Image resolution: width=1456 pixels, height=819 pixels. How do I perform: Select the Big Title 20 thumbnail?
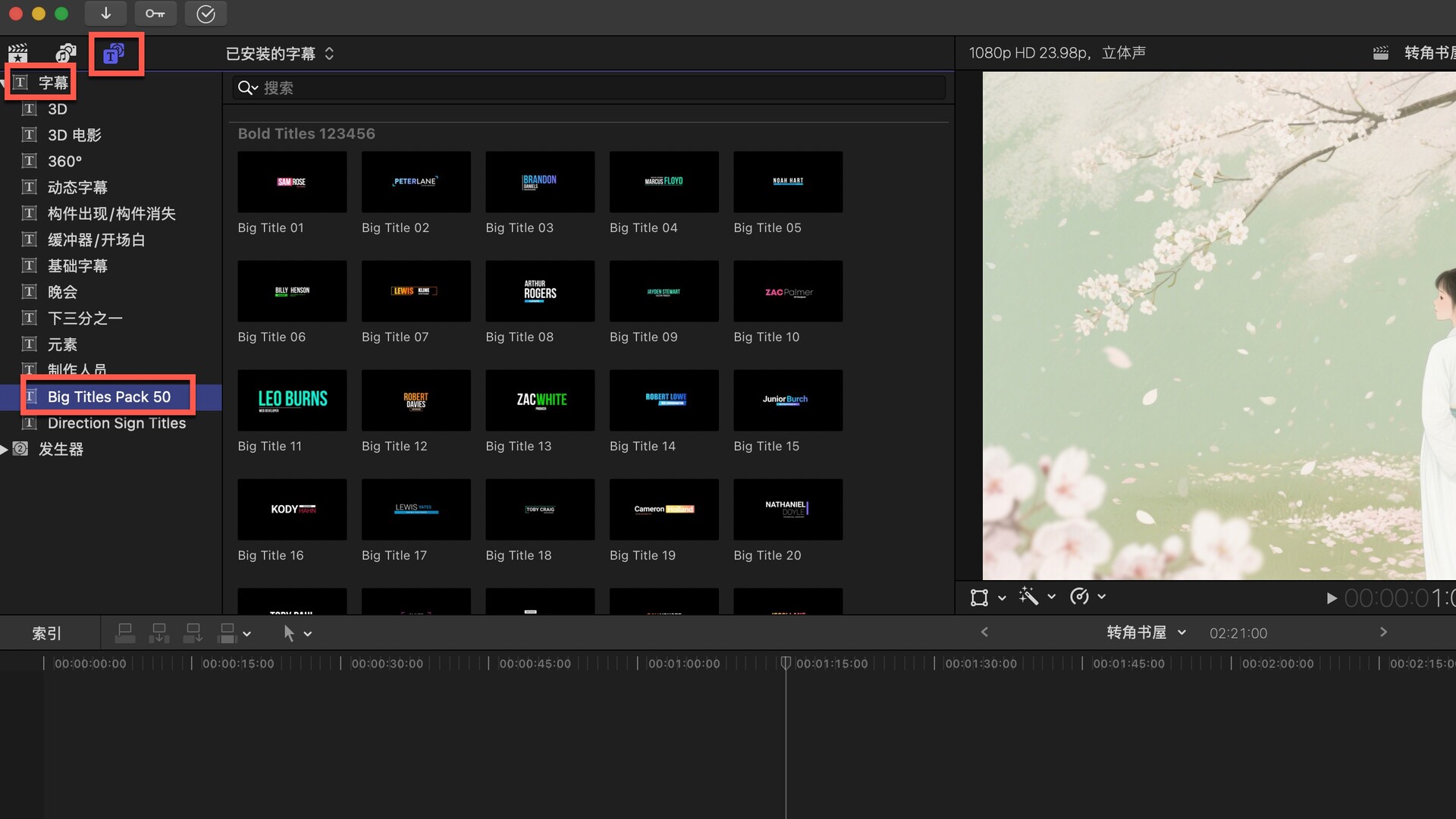coord(788,510)
